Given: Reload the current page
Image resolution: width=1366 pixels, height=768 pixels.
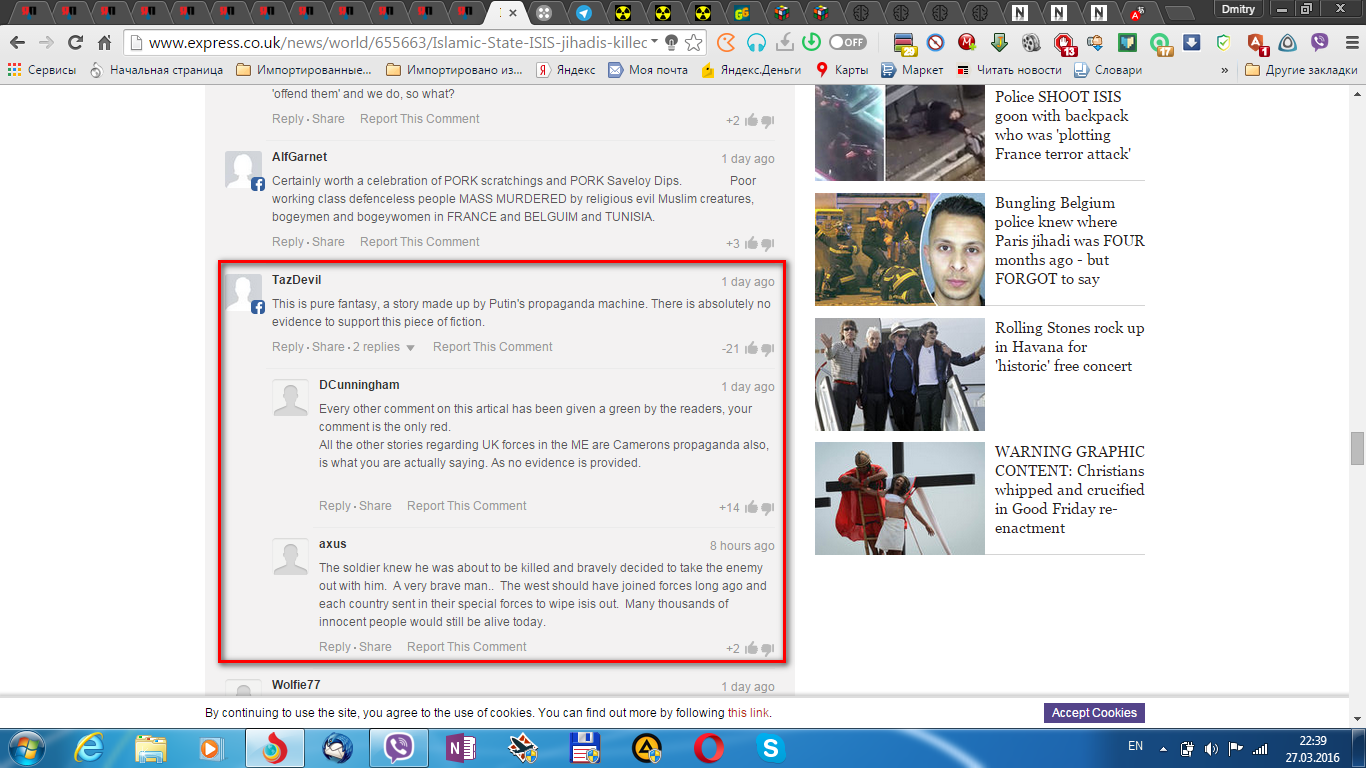Looking at the screenshot, I should tap(75, 43).
